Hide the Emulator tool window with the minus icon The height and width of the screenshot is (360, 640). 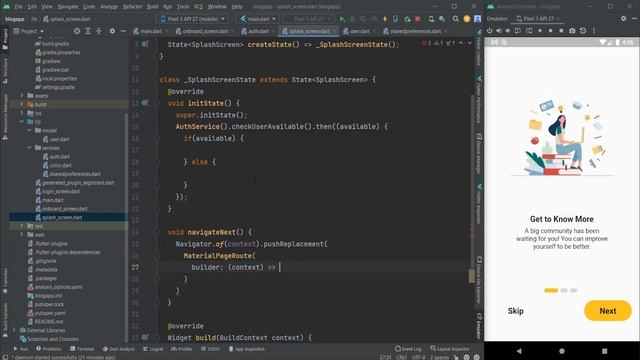(634, 19)
